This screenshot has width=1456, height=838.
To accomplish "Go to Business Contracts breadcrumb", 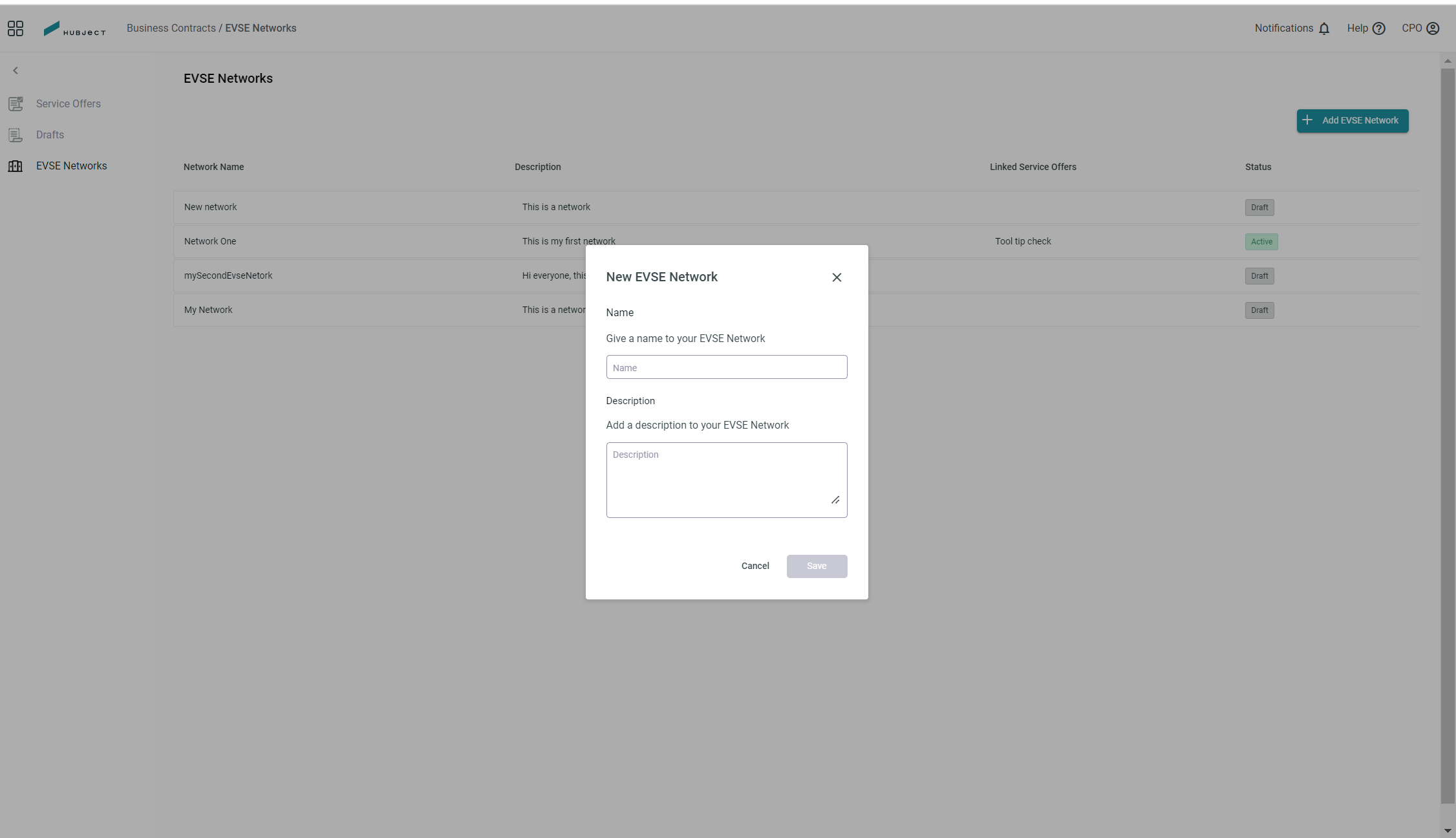I will [171, 28].
